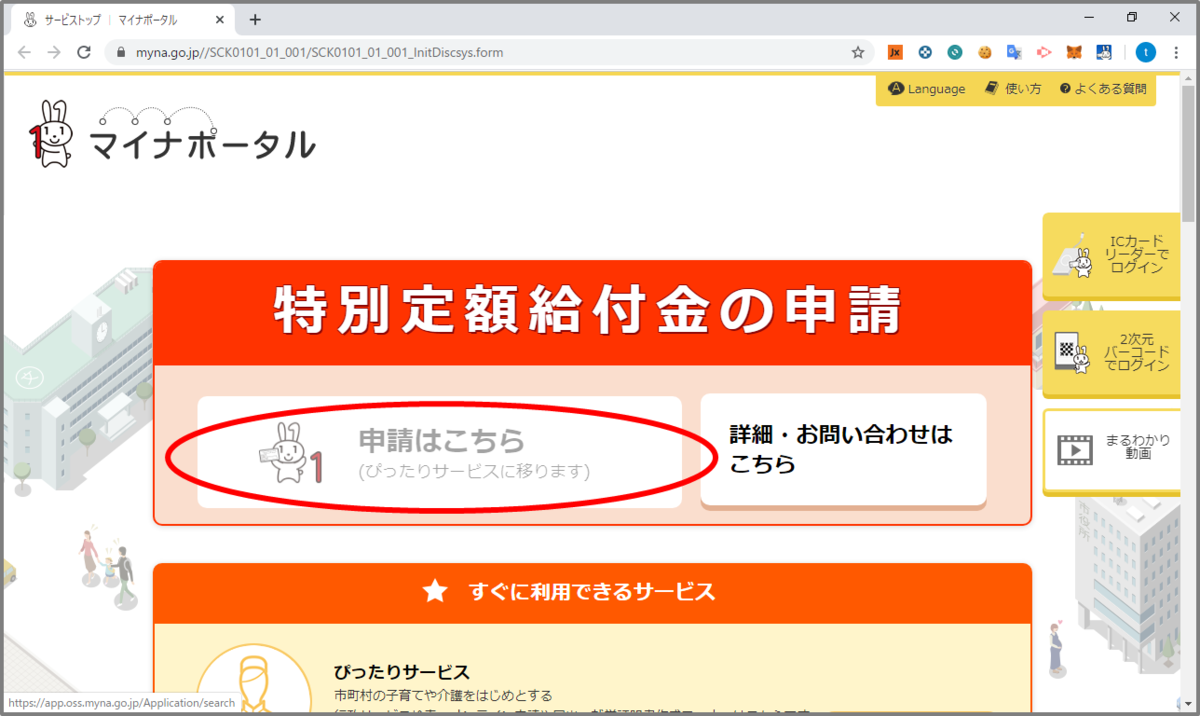Click the マイナポータル rabbit logo
Image resolution: width=1200 pixels, height=716 pixels.
(171, 133)
